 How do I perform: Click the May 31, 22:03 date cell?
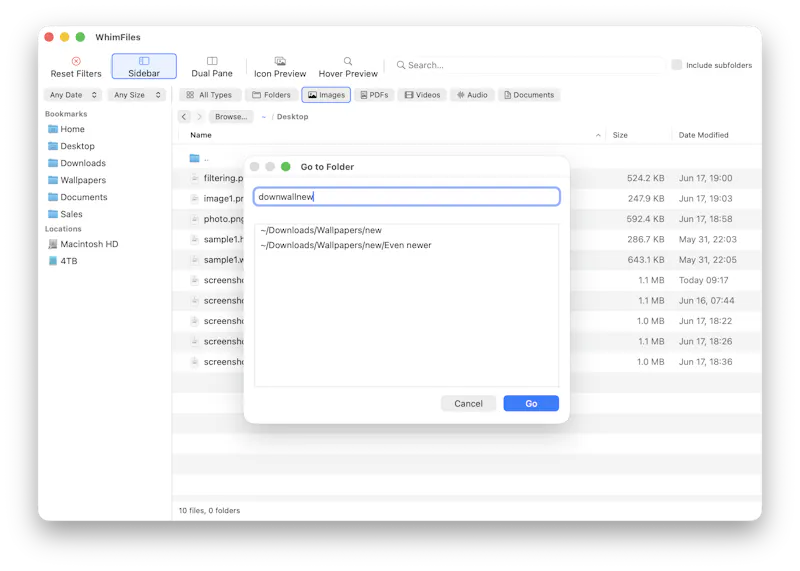pyautogui.click(x=707, y=239)
